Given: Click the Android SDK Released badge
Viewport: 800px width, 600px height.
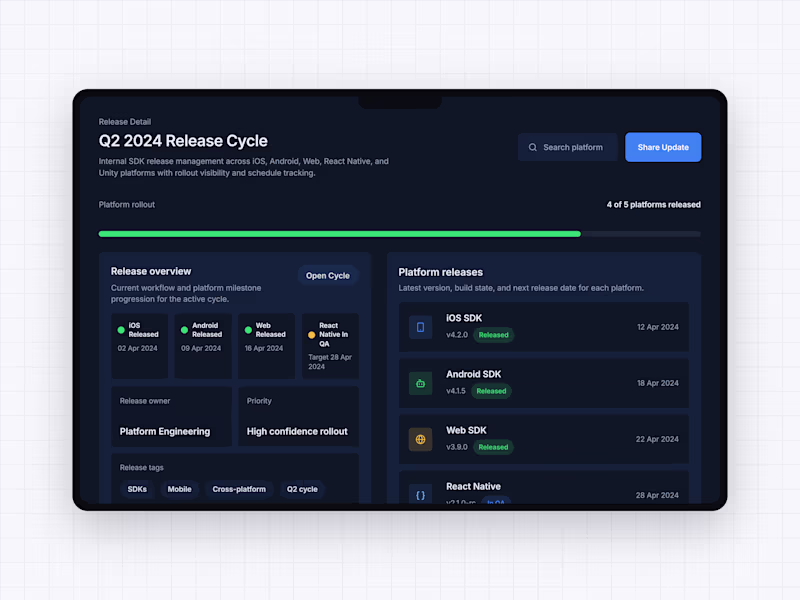Looking at the screenshot, I should coord(491,391).
